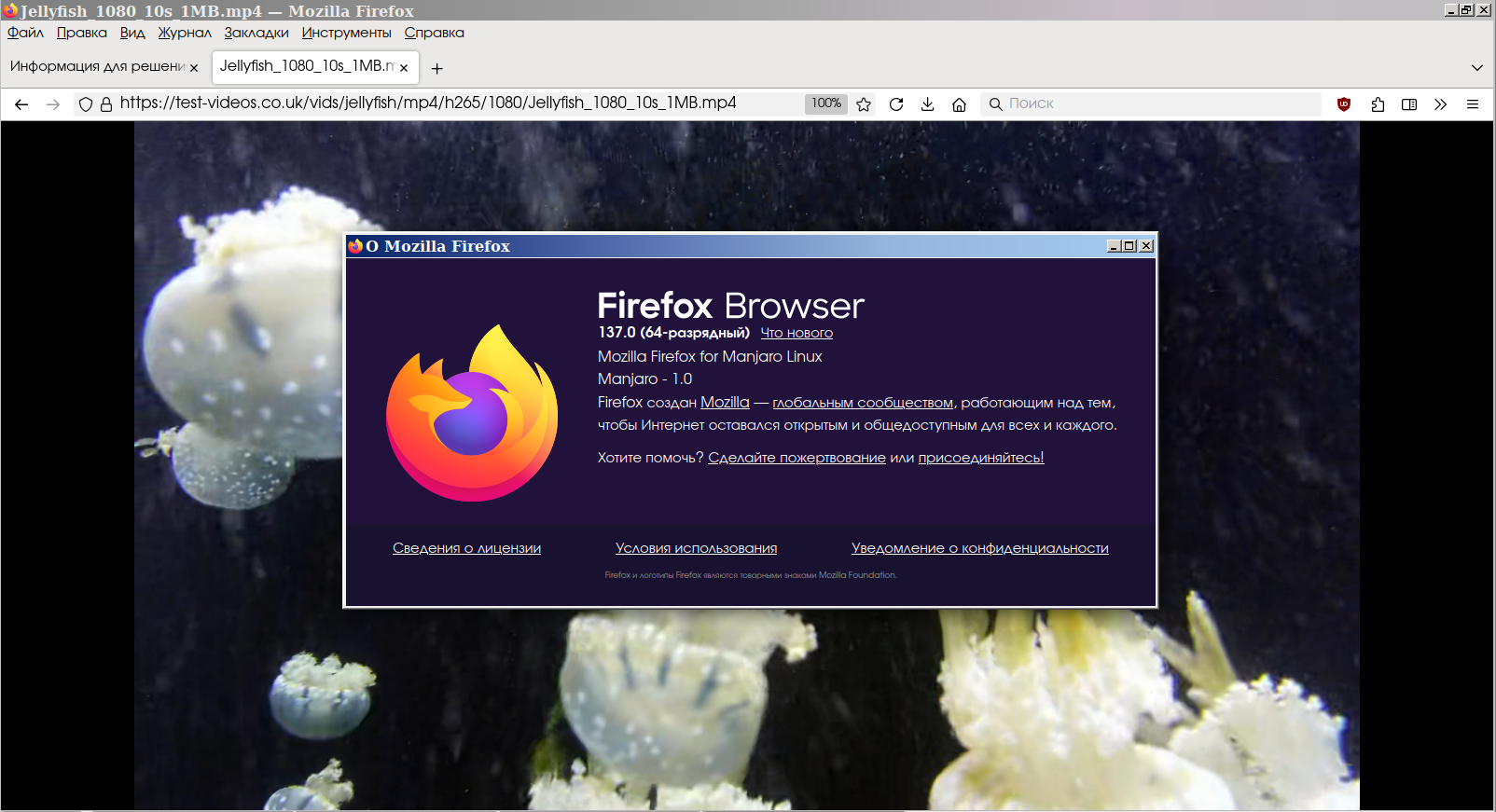This screenshot has width=1496, height=812.
Task: Open the Вид menu
Action: tap(132, 33)
